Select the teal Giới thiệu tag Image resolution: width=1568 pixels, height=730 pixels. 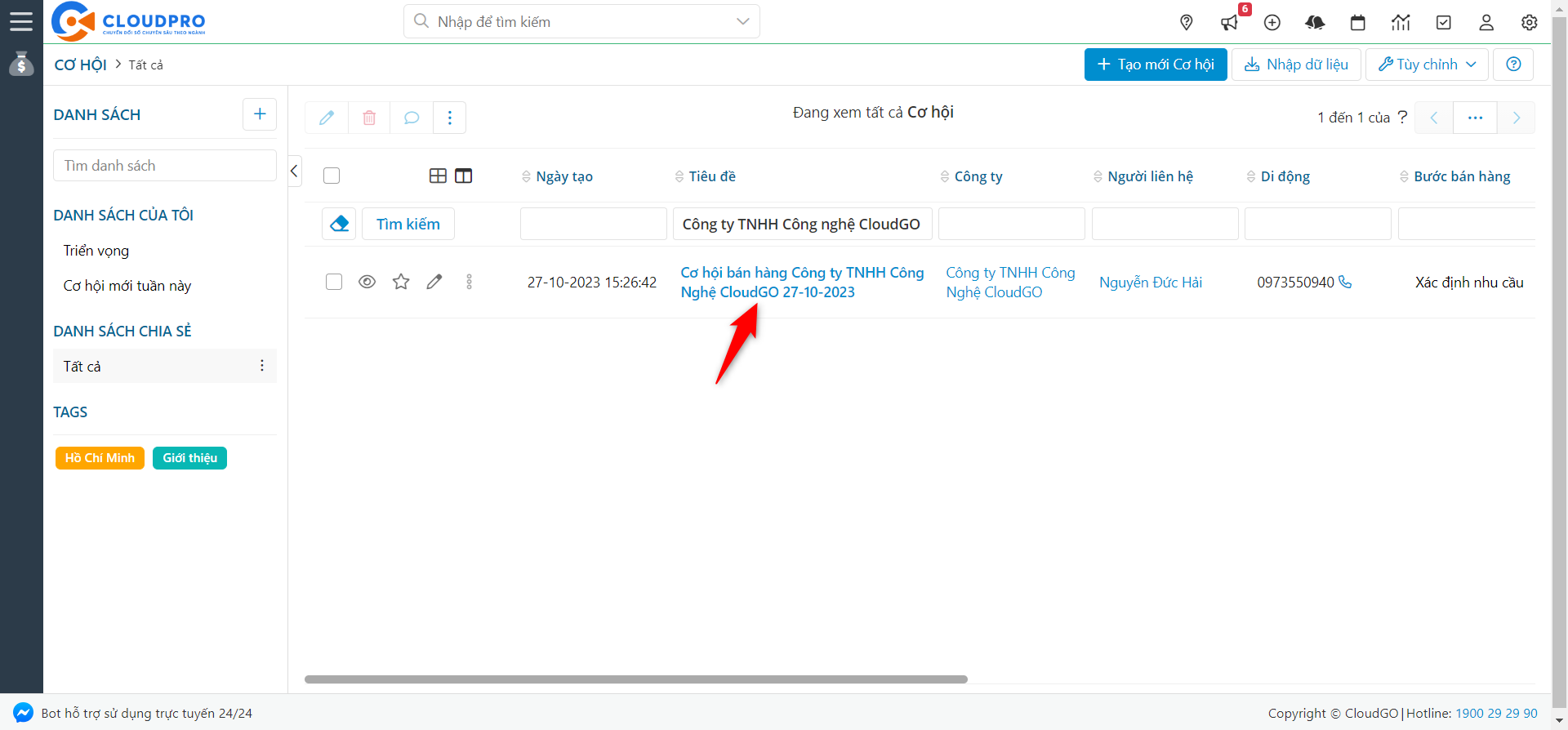coord(189,458)
